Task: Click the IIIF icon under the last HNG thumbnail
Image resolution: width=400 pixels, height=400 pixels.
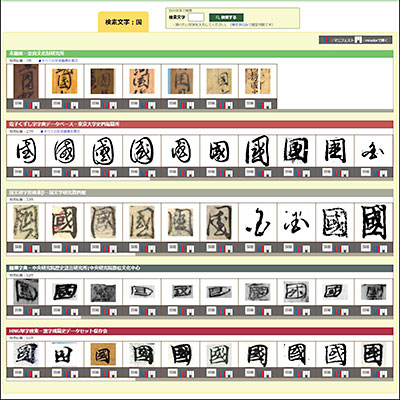Action: tap(376, 374)
